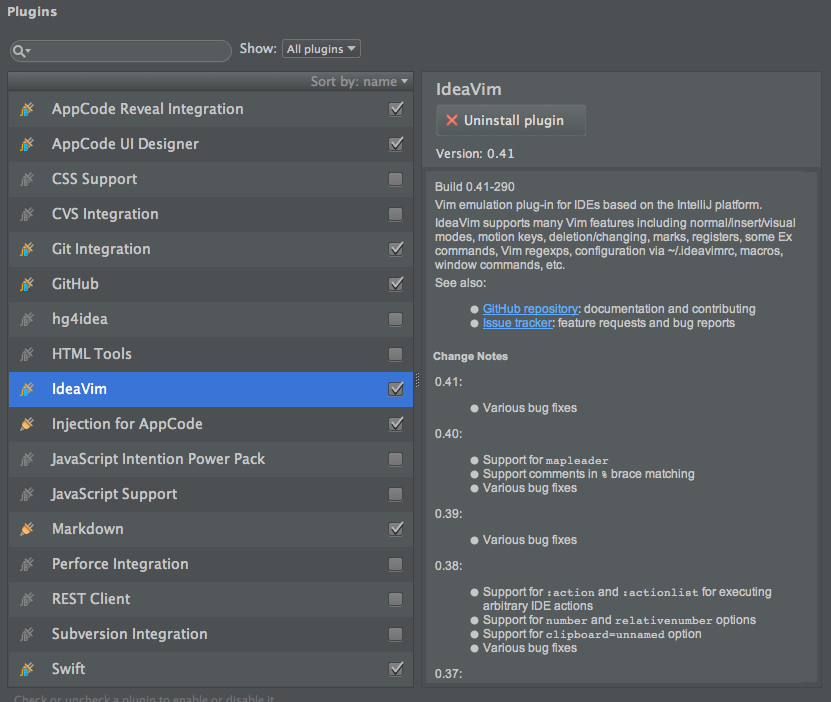
Task: Select the GitHub plugin name
Action: coord(75,284)
